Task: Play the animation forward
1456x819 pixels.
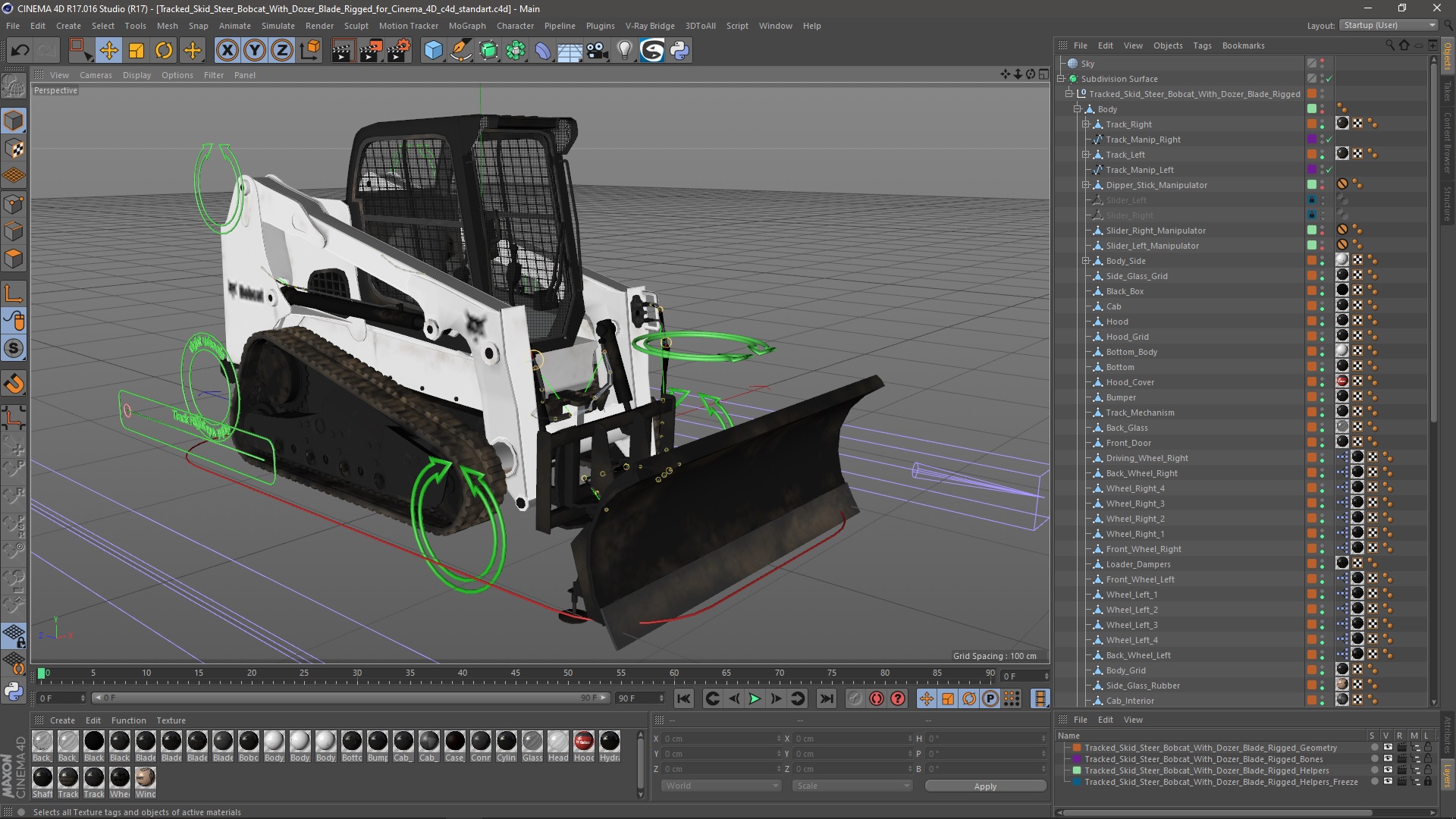Action: click(x=755, y=698)
